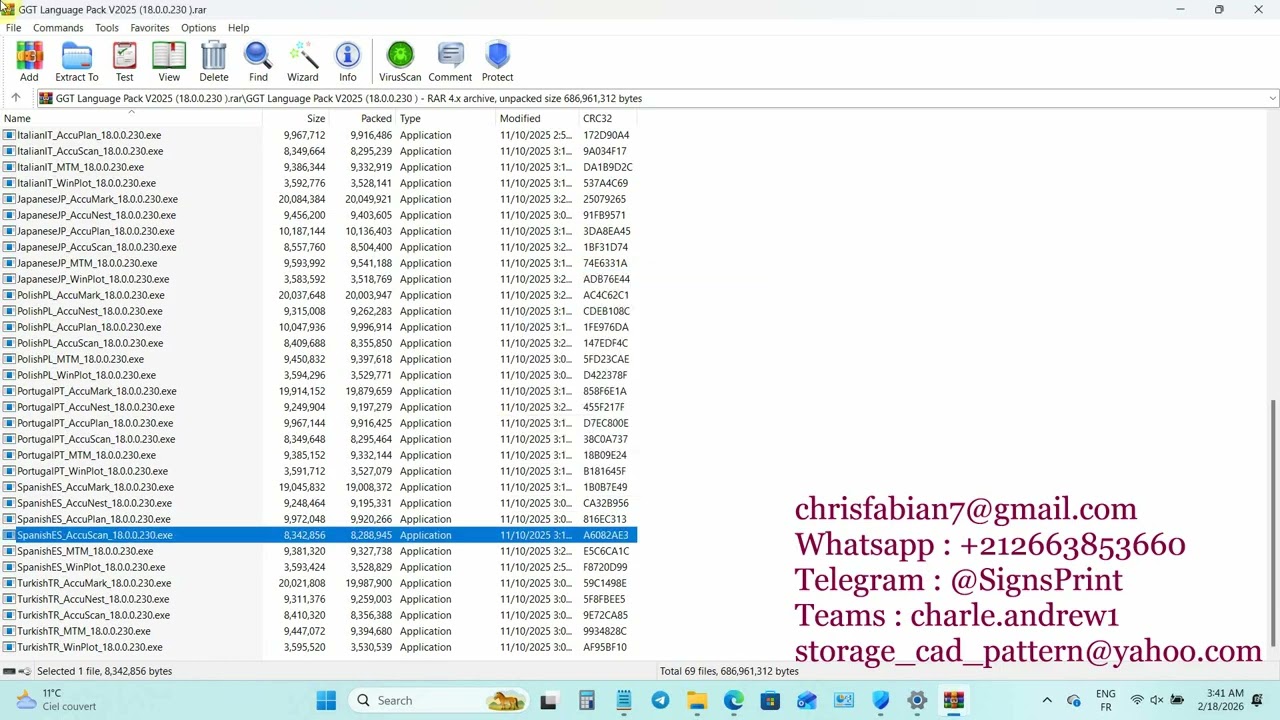Open Telegram from the taskbar
The width and height of the screenshot is (1280, 720).
pyautogui.click(x=660, y=700)
